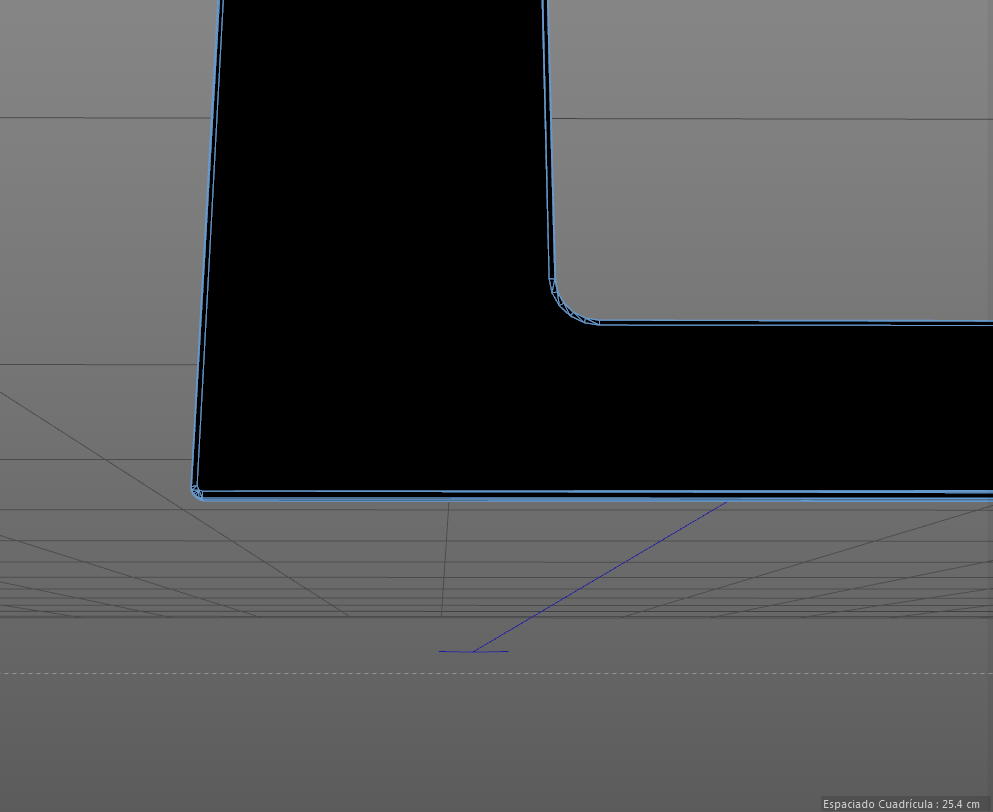The height and width of the screenshot is (812, 993).
Task: Click the 'Espaciado Cuadrícula : 25.4 cm' status text
Action: click(x=901, y=804)
